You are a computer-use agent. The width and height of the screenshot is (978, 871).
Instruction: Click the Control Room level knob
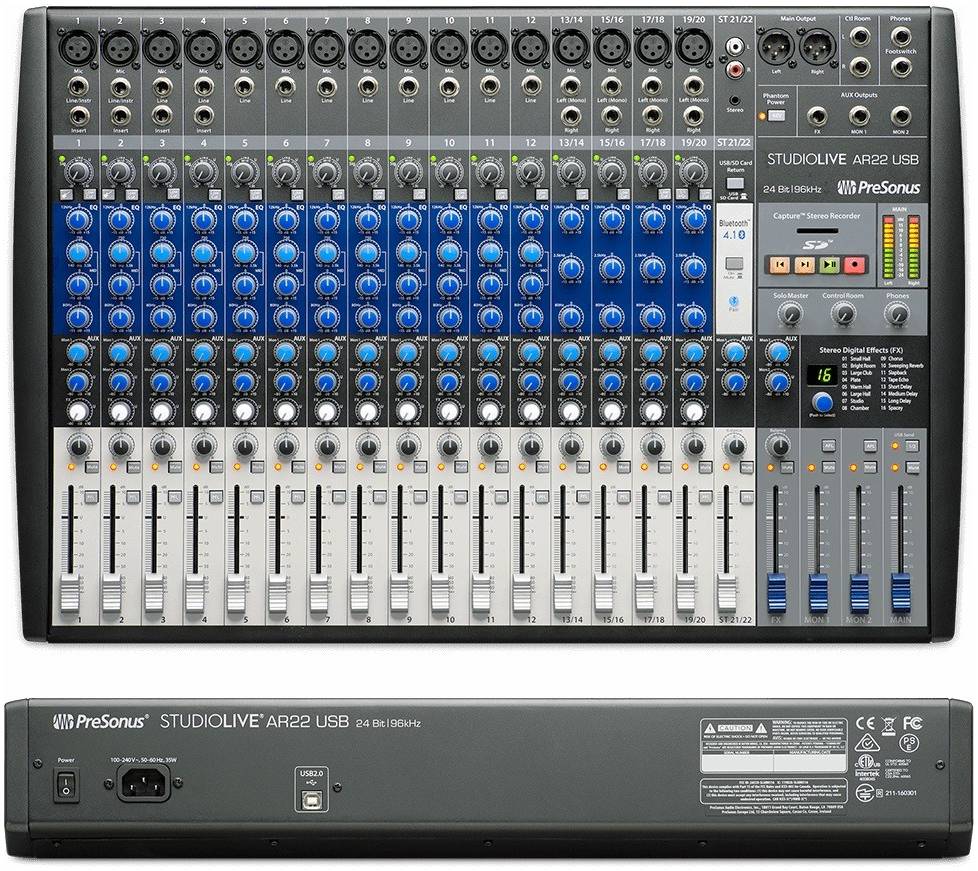pyautogui.click(x=843, y=313)
